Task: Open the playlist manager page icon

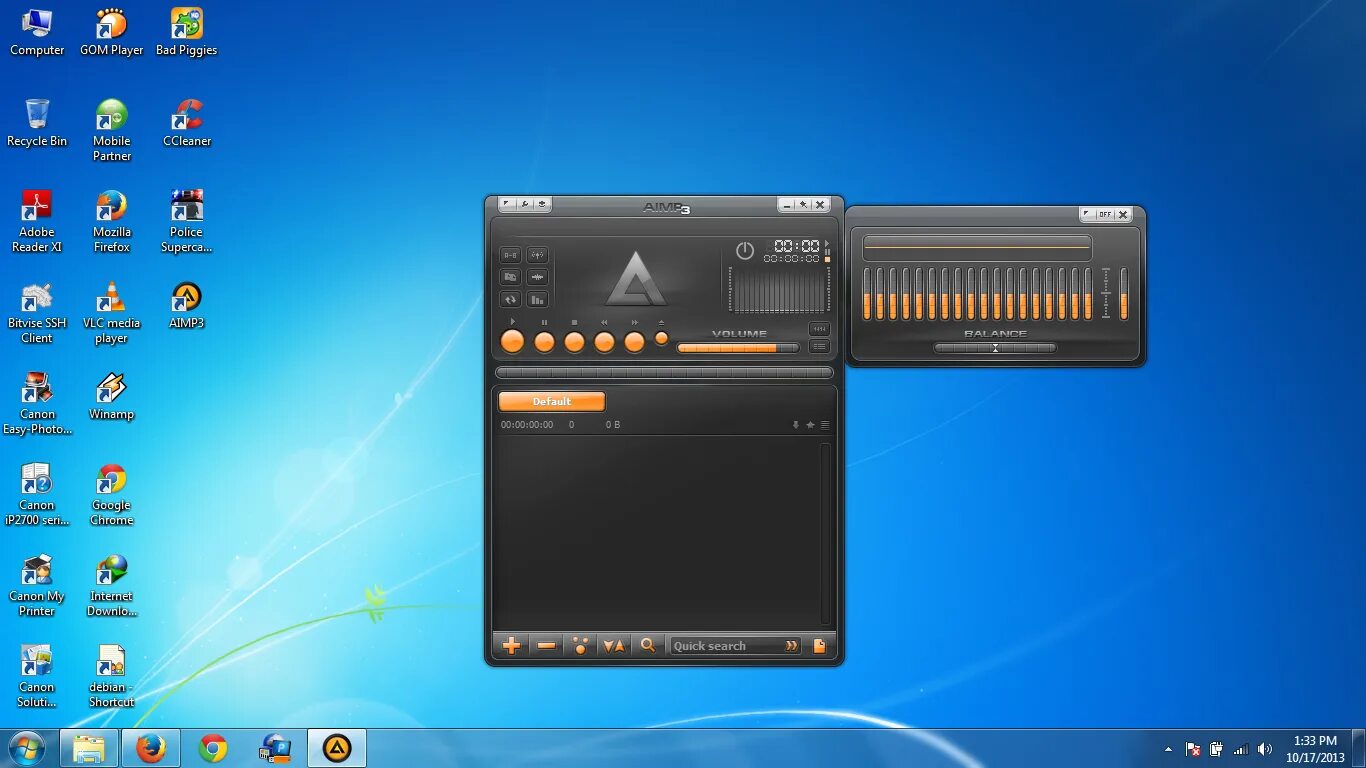Action: 820,646
